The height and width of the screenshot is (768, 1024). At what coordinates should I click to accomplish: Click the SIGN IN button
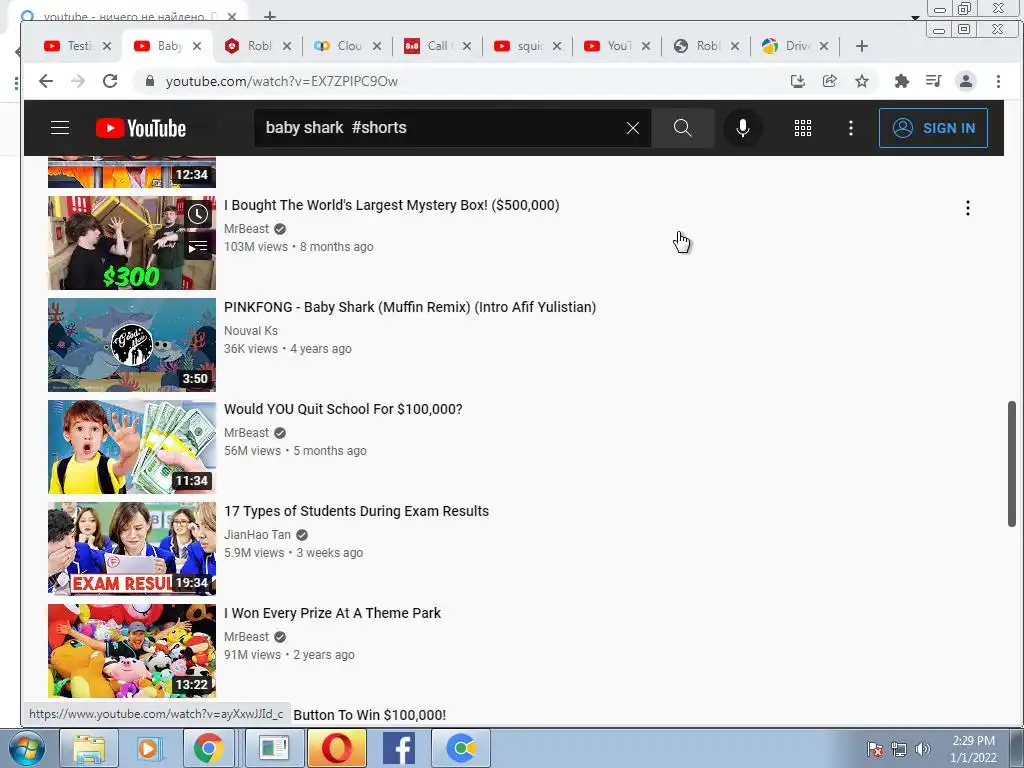click(933, 128)
